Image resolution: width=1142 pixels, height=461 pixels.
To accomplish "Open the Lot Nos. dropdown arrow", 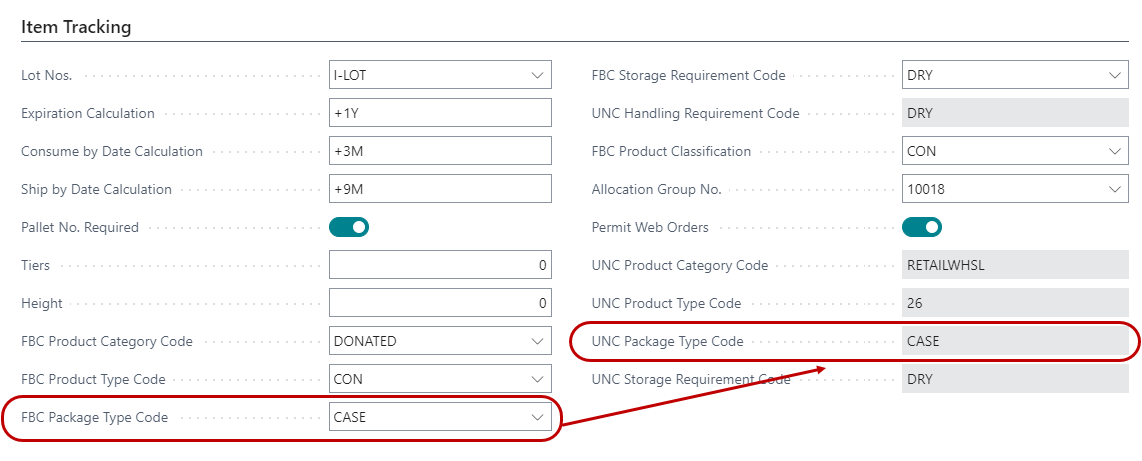I will pos(537,75).
